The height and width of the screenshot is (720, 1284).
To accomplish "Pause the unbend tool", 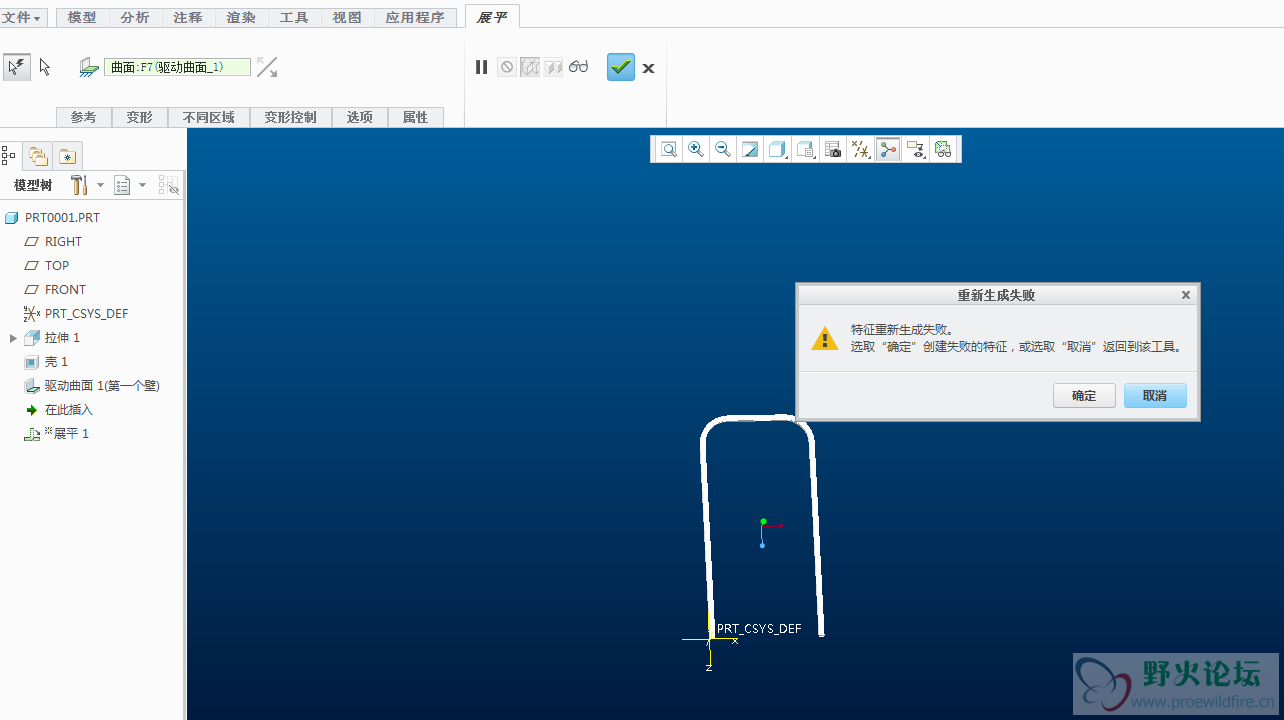I will tap(481, 67).
